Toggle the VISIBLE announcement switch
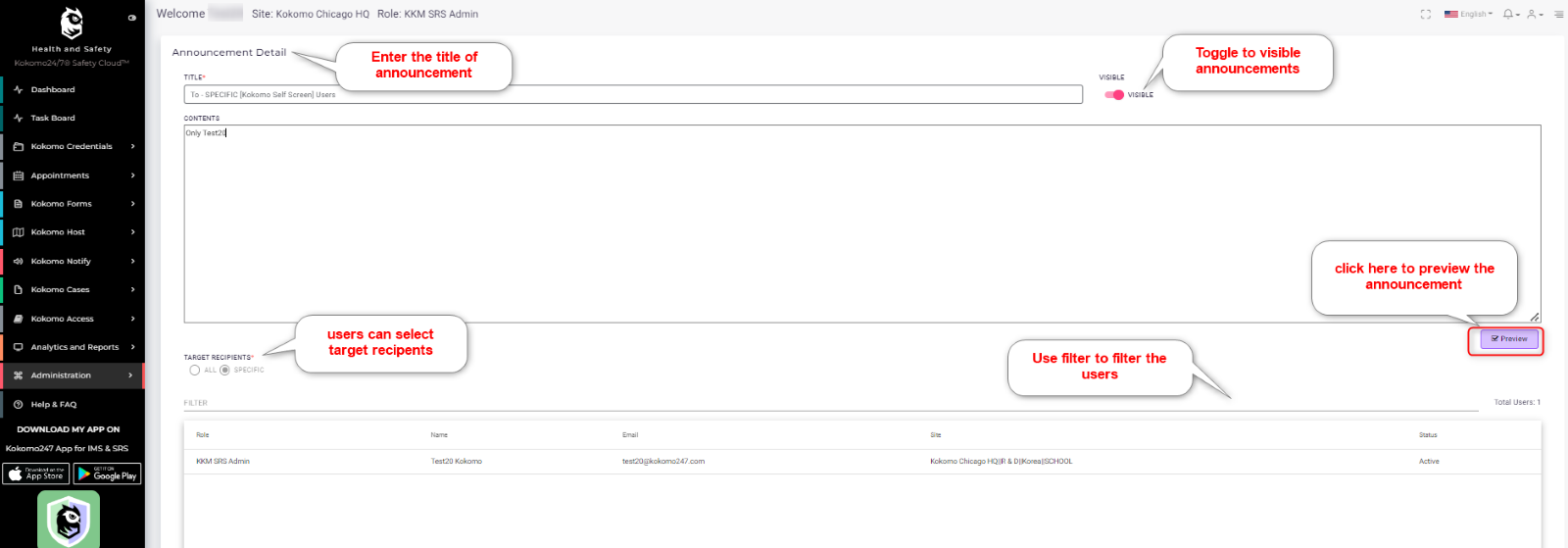Image resolution: width=1568 pixels, height=548 pixels. pyautogui.click(x=1114, y=95)
